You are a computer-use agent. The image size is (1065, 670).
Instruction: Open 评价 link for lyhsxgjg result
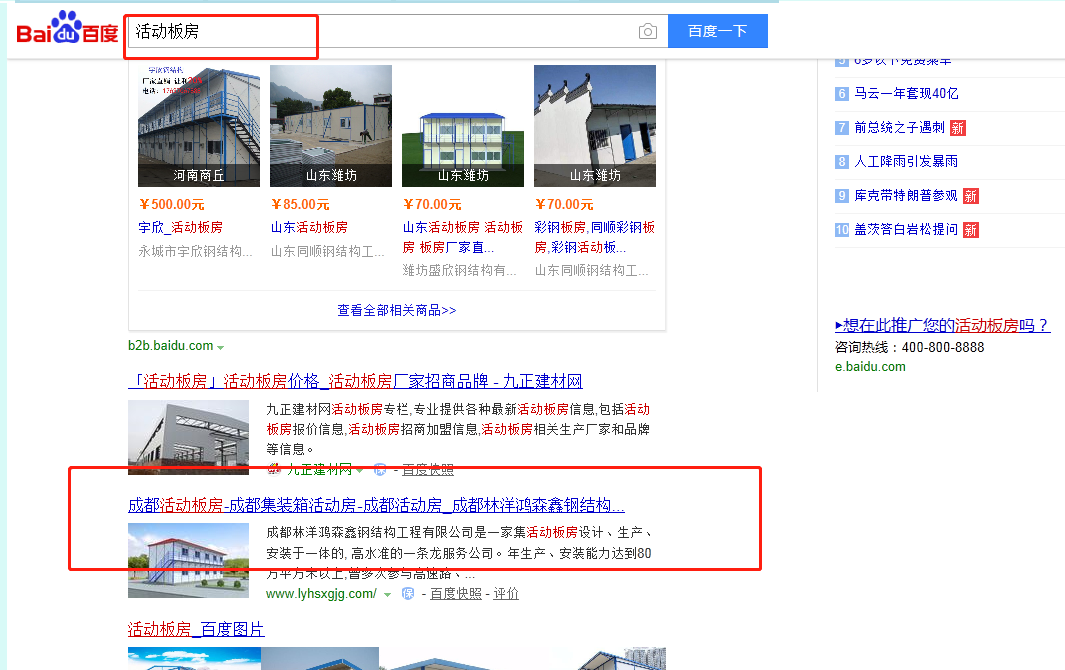506,594
